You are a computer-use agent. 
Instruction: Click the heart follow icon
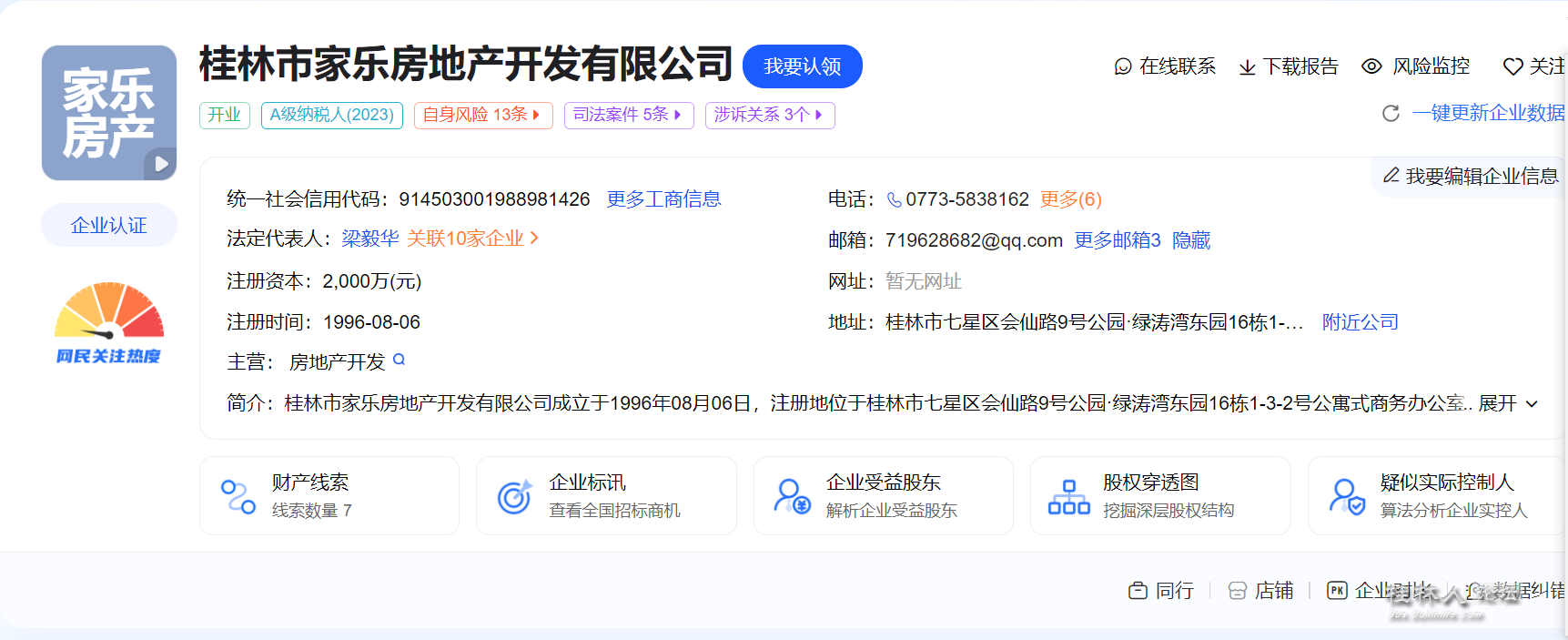[1512, 66]
